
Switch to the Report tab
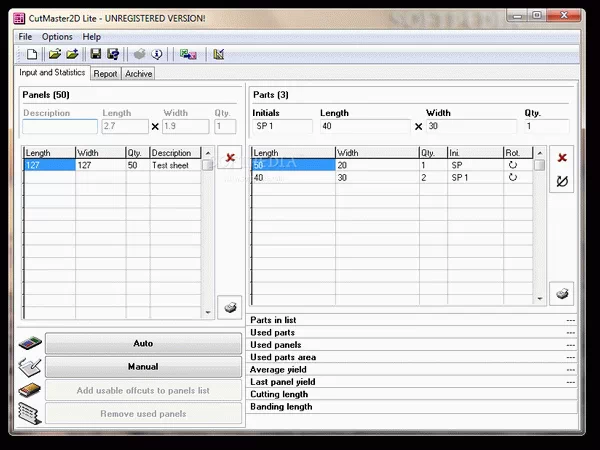click(x=106, y=73)
